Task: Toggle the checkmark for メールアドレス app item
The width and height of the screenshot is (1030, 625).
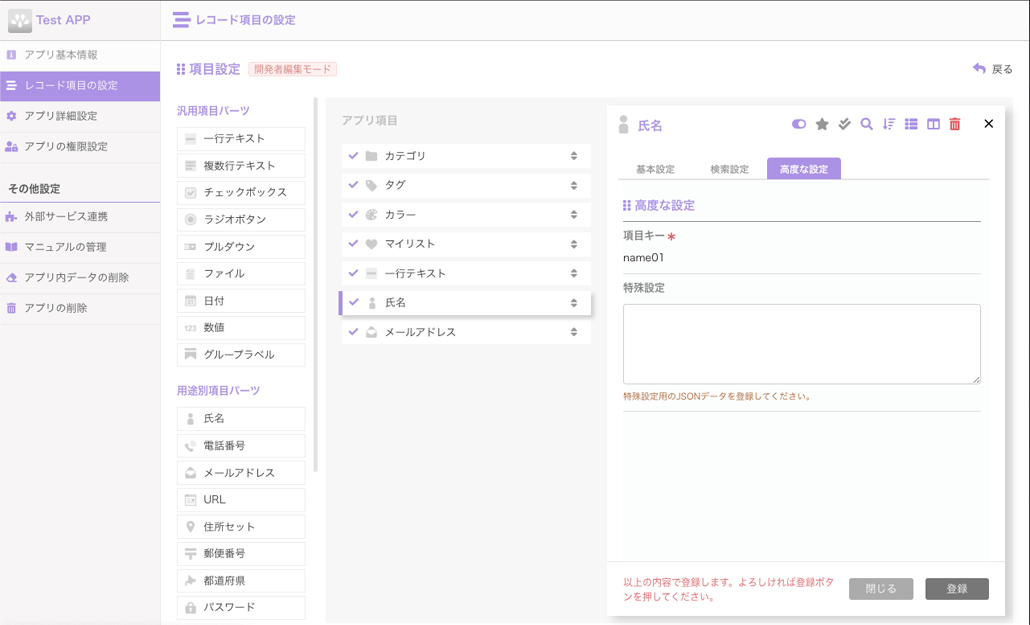Action: (353, 332)
